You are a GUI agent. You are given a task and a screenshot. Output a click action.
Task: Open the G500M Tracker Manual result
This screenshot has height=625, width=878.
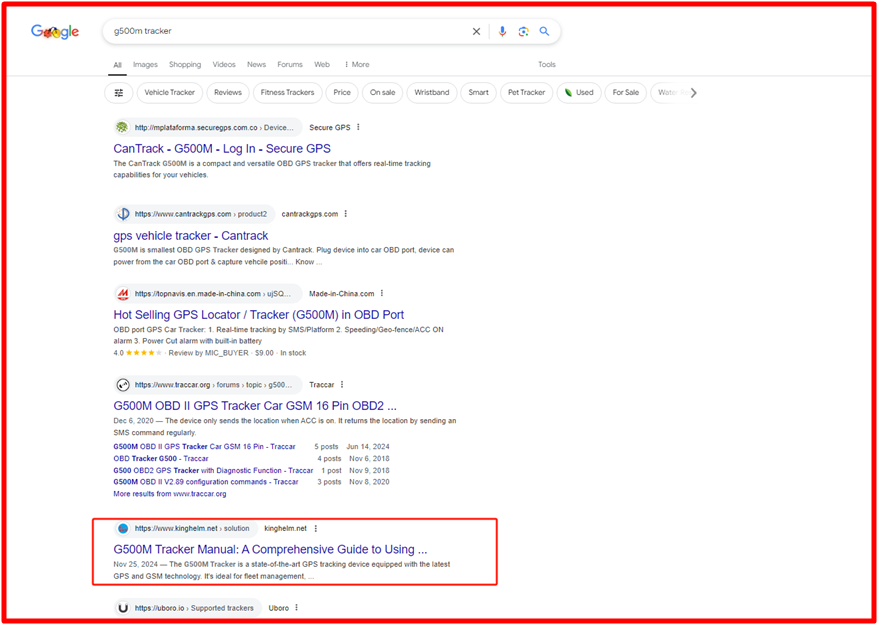click(270, 549)
